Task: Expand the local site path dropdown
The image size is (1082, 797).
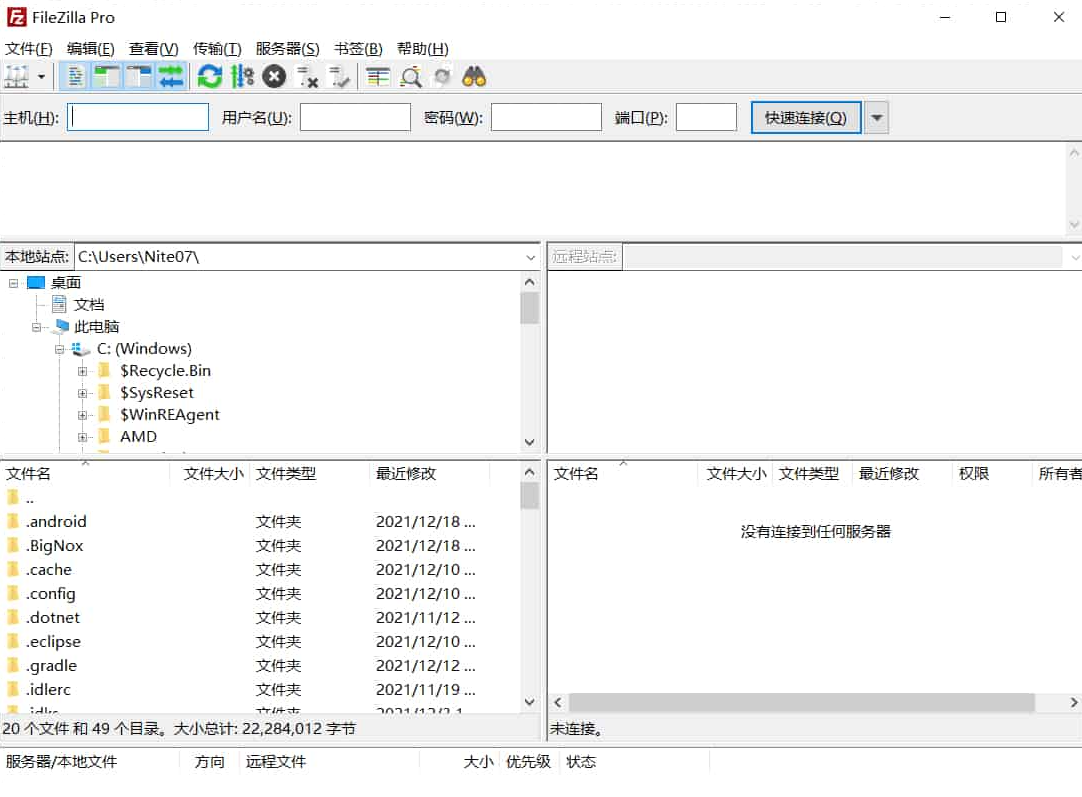Action: [530, 257]
